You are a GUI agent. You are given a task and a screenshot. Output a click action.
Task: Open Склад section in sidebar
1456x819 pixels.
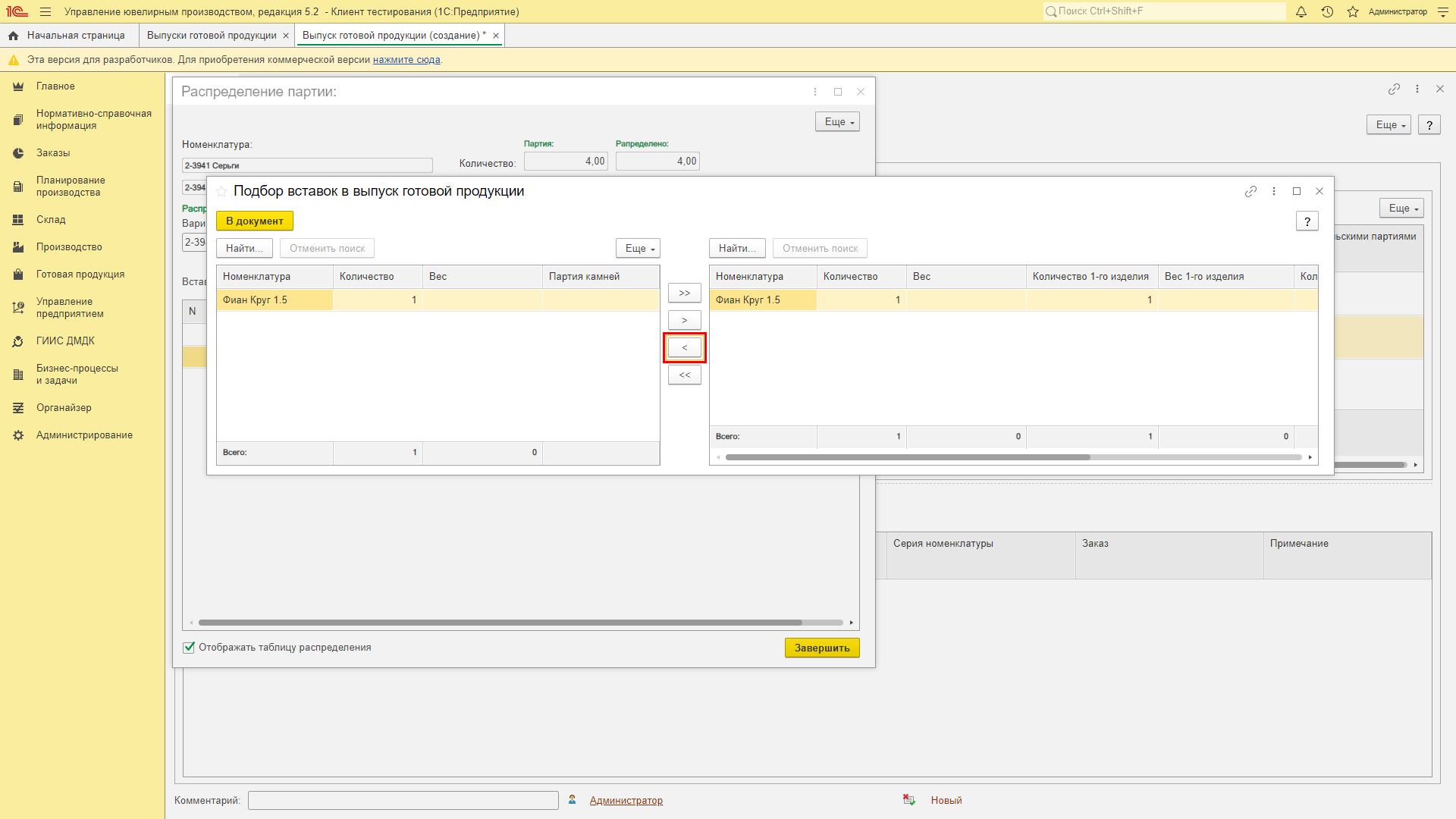tap(51, 220)
